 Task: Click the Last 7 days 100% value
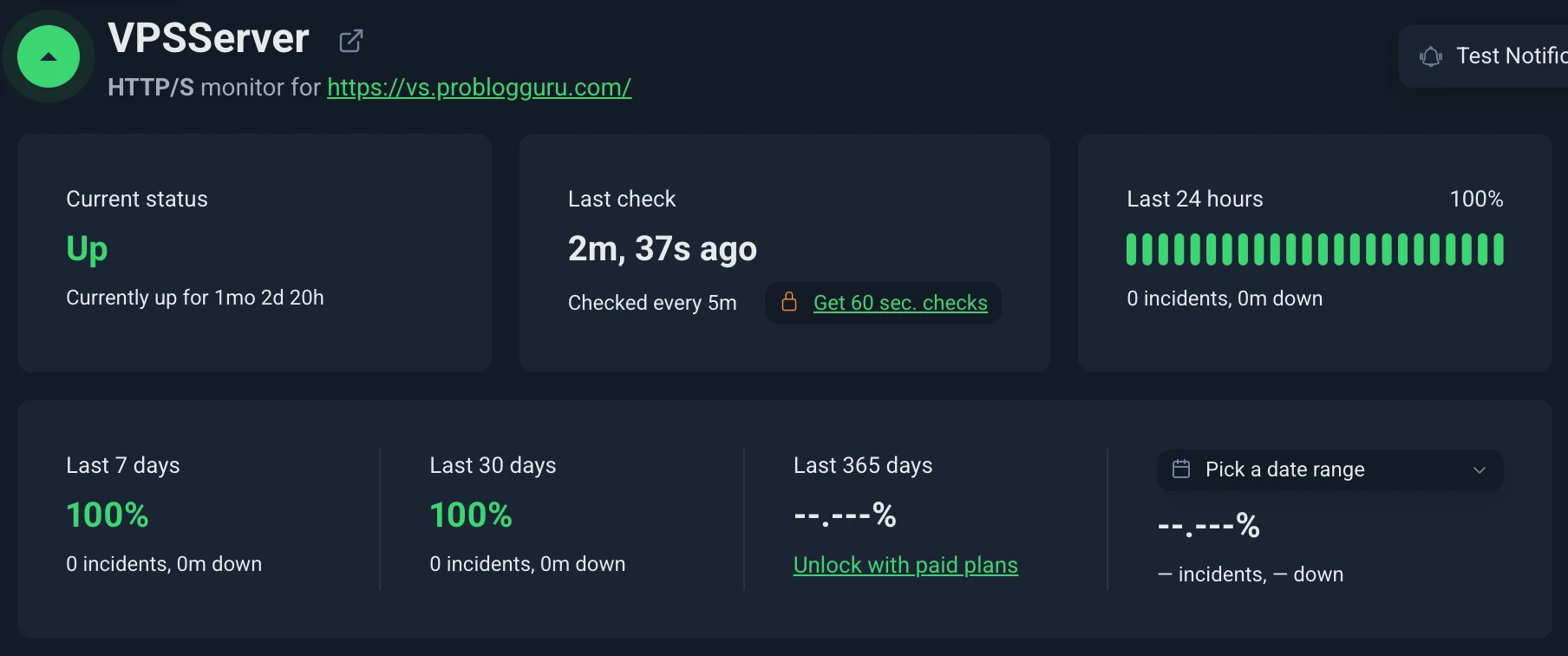(108, 515)
